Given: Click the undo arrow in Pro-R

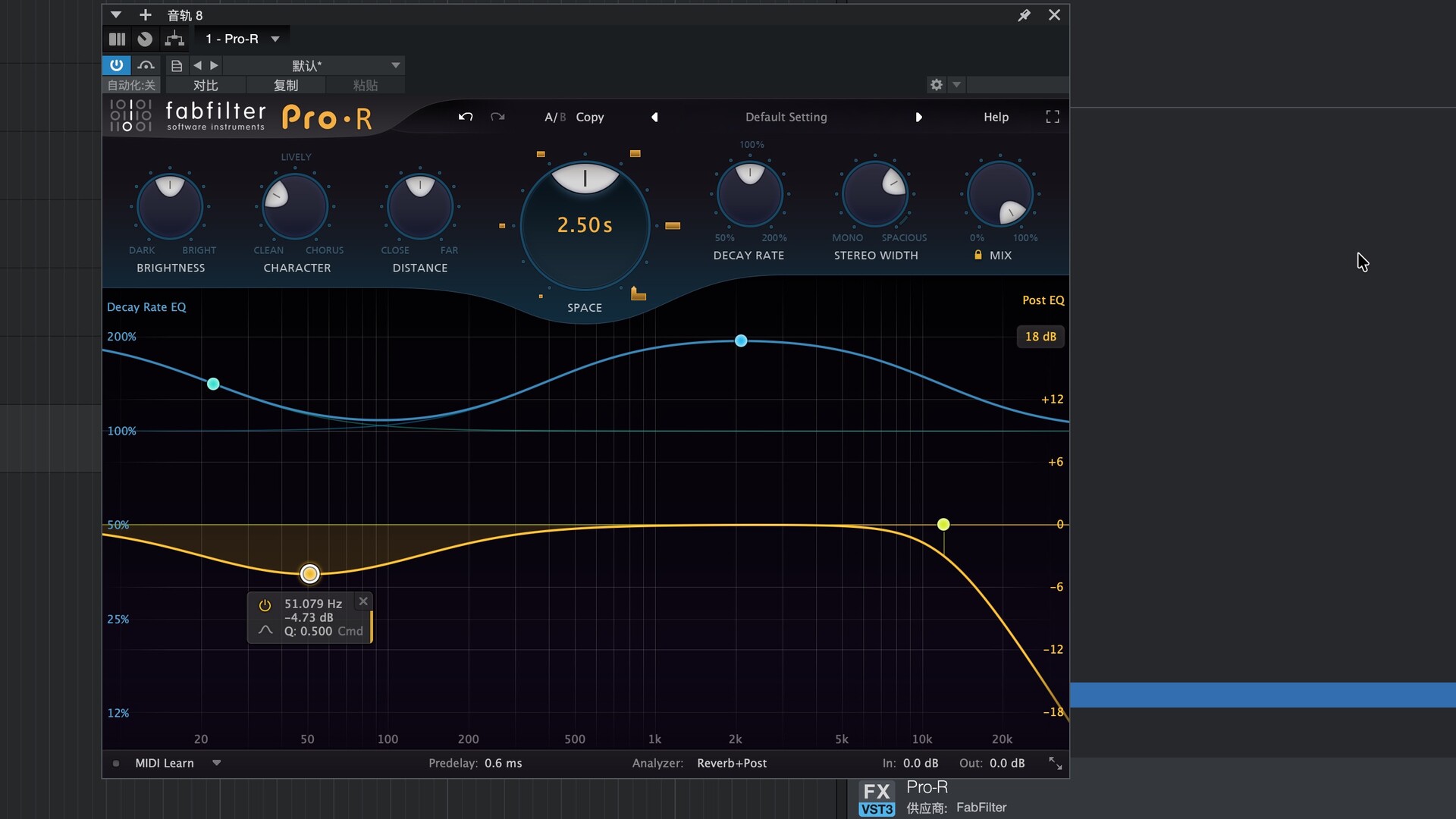Looking at the screenshot, I should tap(466, 117).
